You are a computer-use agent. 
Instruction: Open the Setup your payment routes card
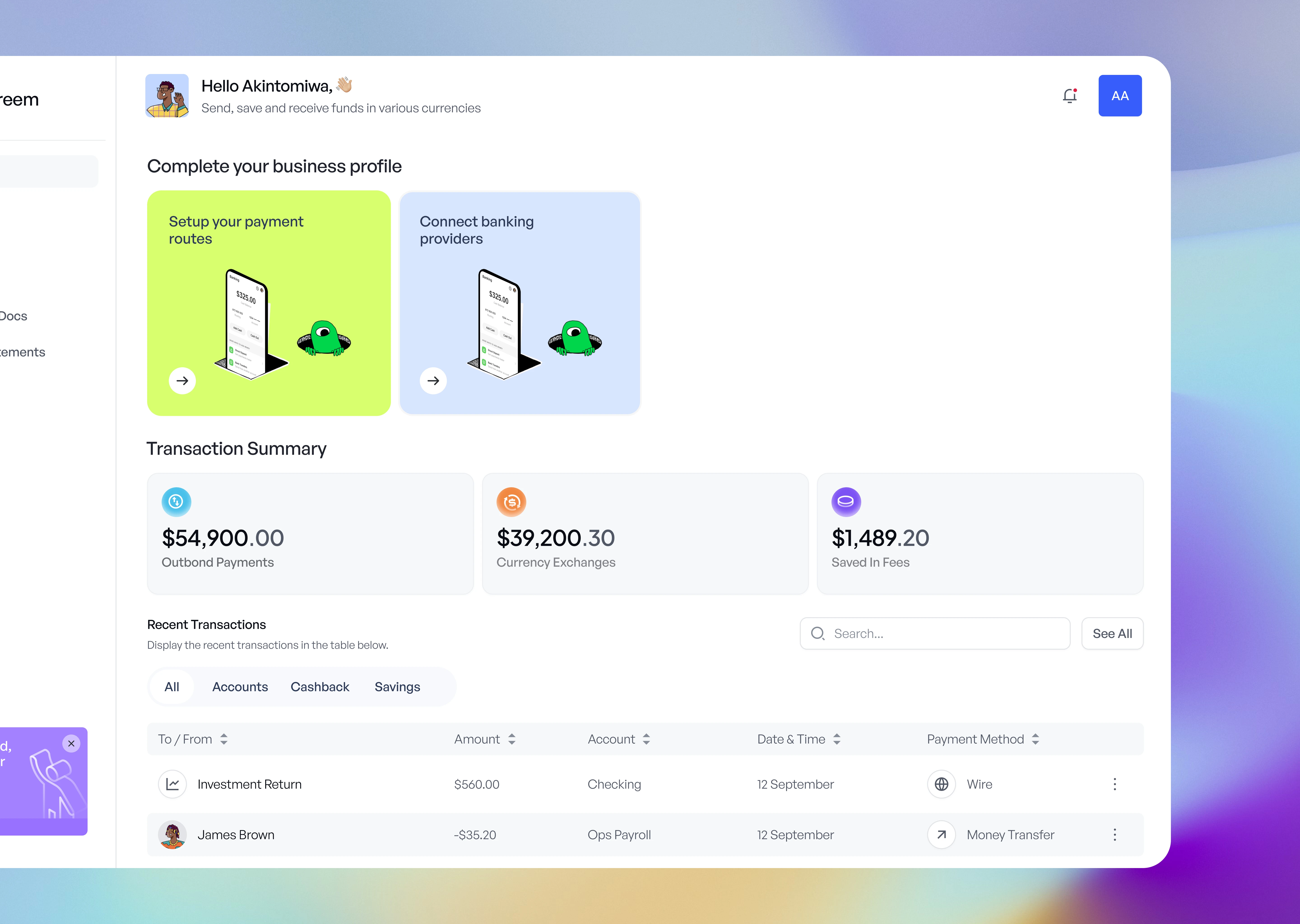(x=269, y=303)
